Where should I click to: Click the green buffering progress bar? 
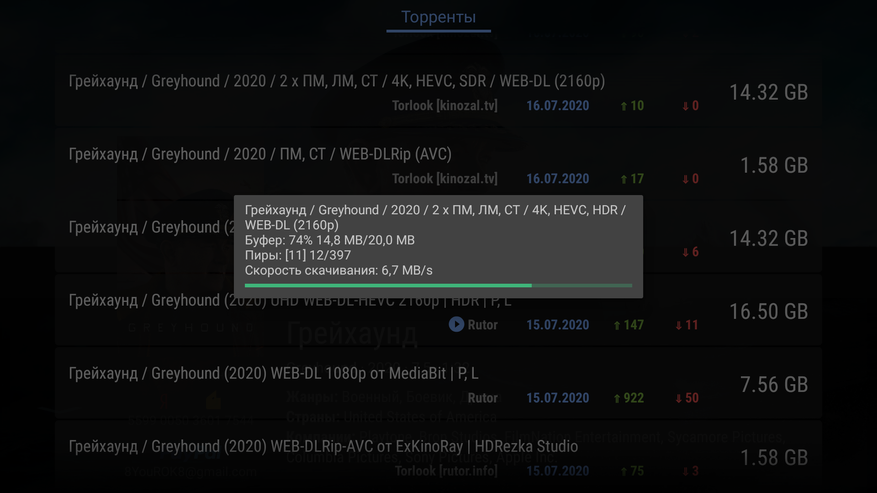[x=438, y=285]
